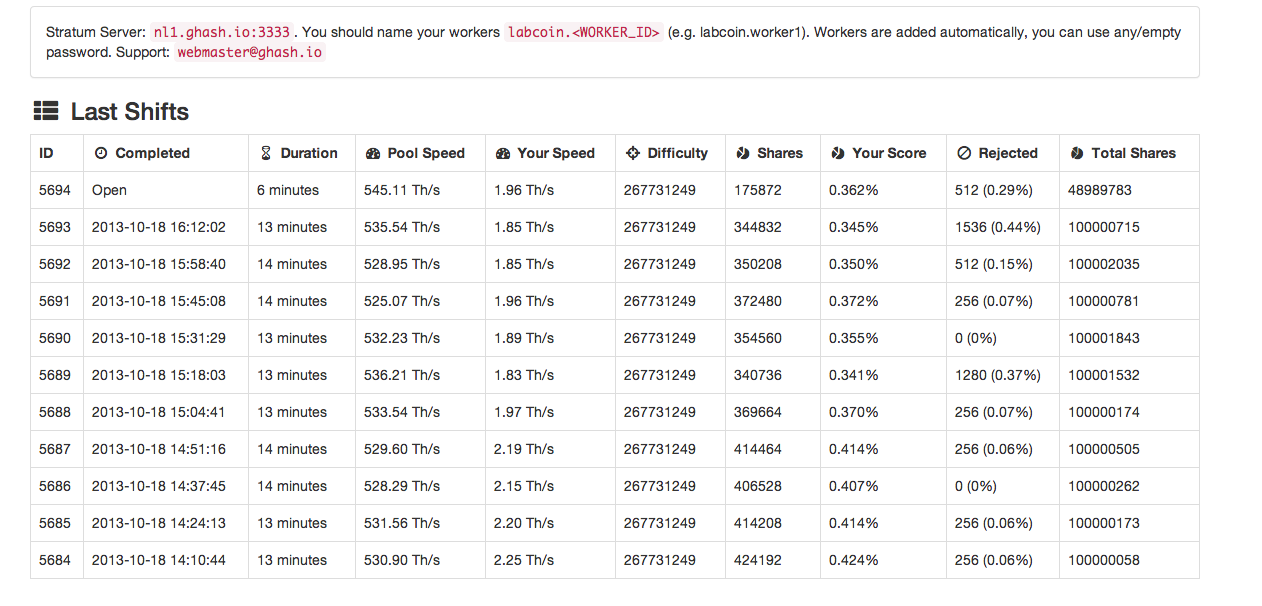The image size is (1262, 606).
Task: Click the list icon beside Last Shifts
Action: [46, 111]
